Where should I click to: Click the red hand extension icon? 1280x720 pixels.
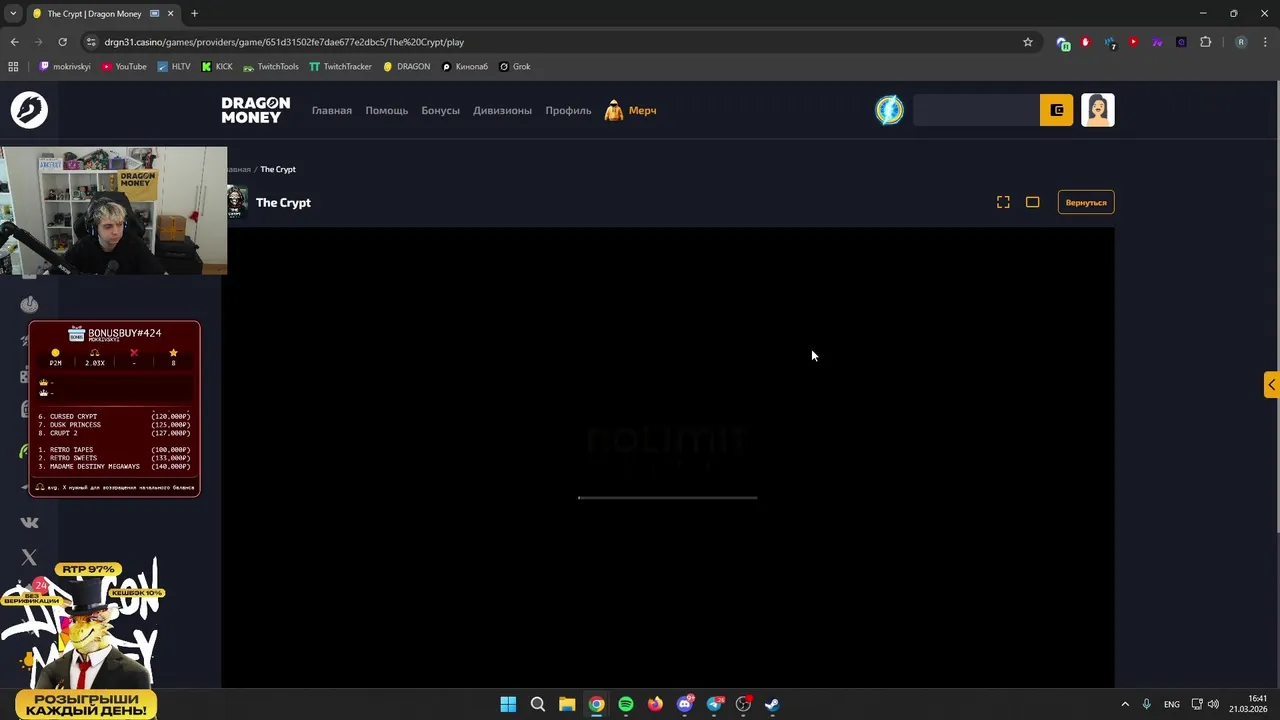tap(1085, 42)
